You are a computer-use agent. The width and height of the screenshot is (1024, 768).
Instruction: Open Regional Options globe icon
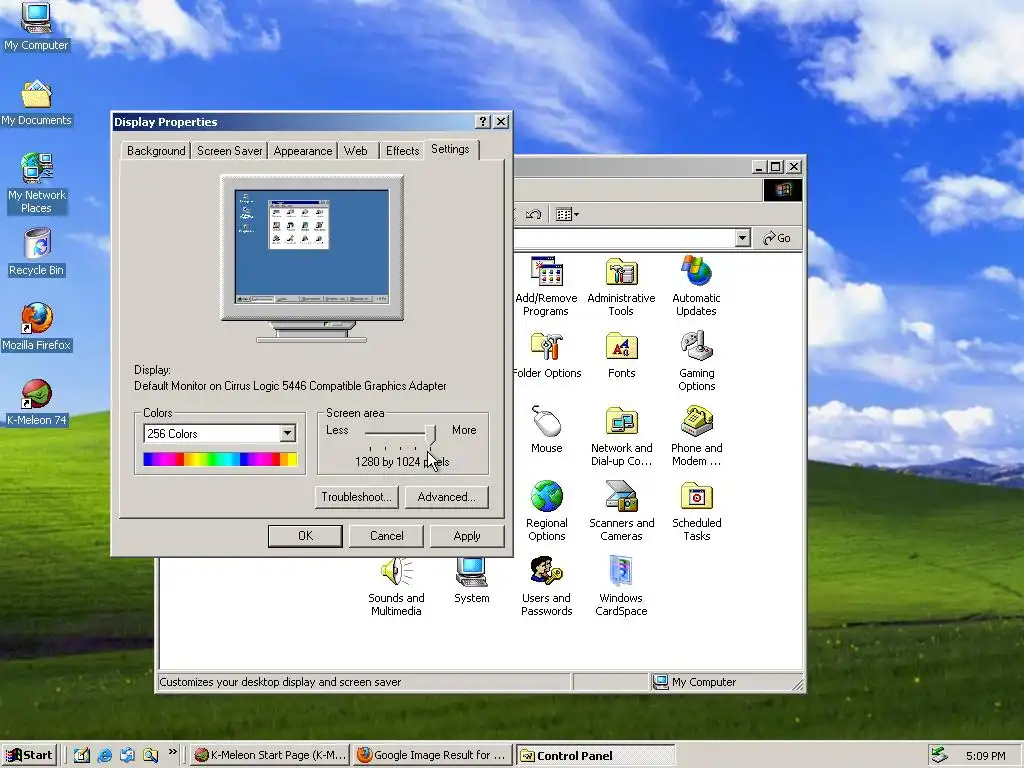547,511
